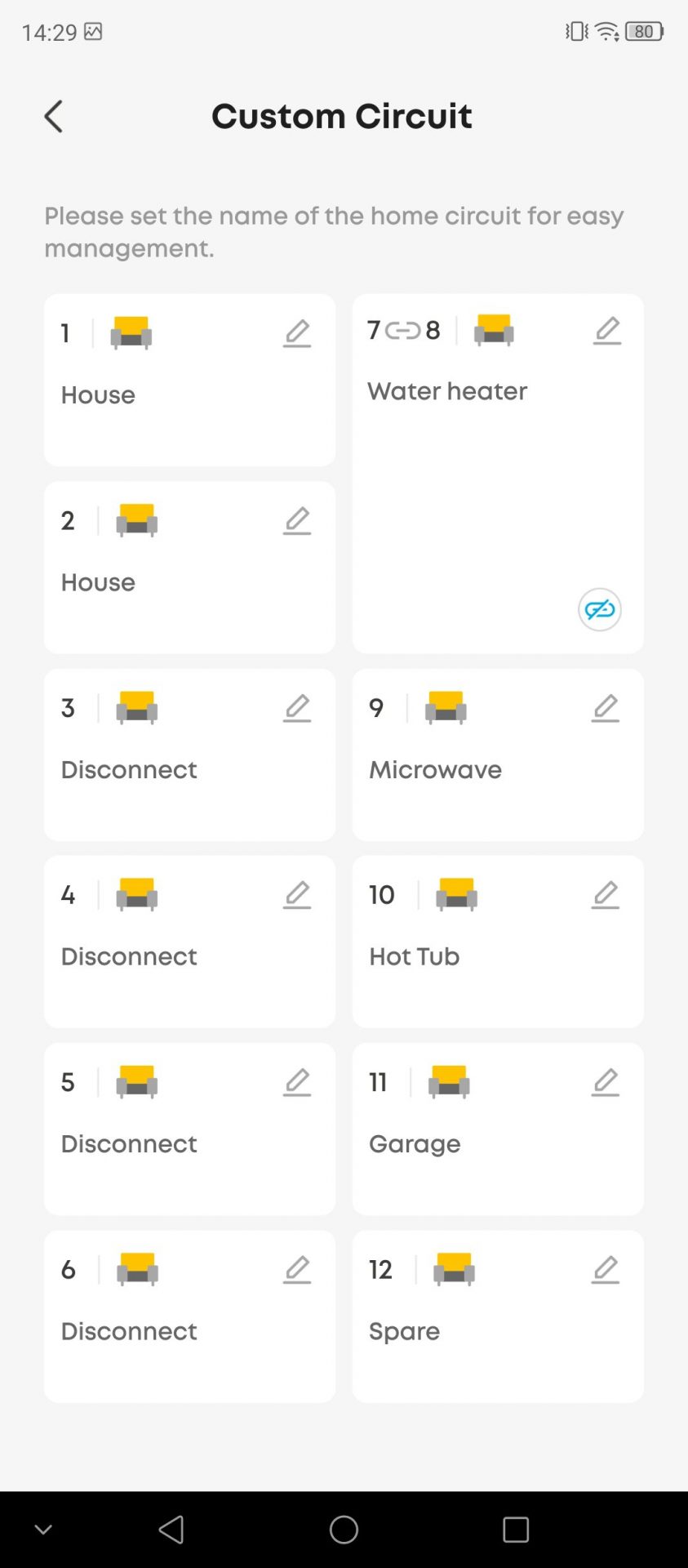Click the sofa icon on circuit 3
688x1568 pixels.
click(x=137, y=707)
